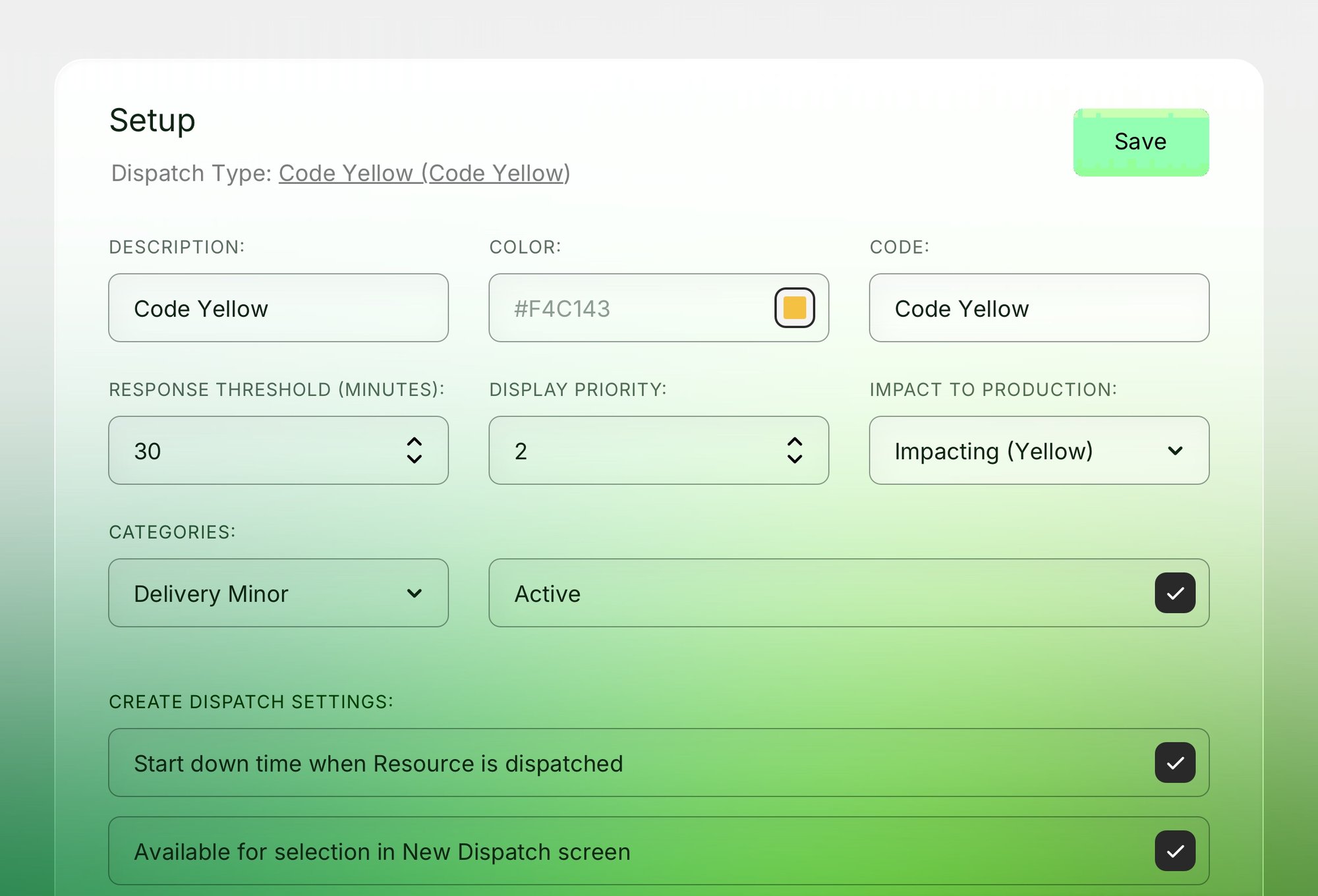The width and height of the screenshot is (1318, 896).
Task: Edit the Code input field
Action: click(1039, 308)
